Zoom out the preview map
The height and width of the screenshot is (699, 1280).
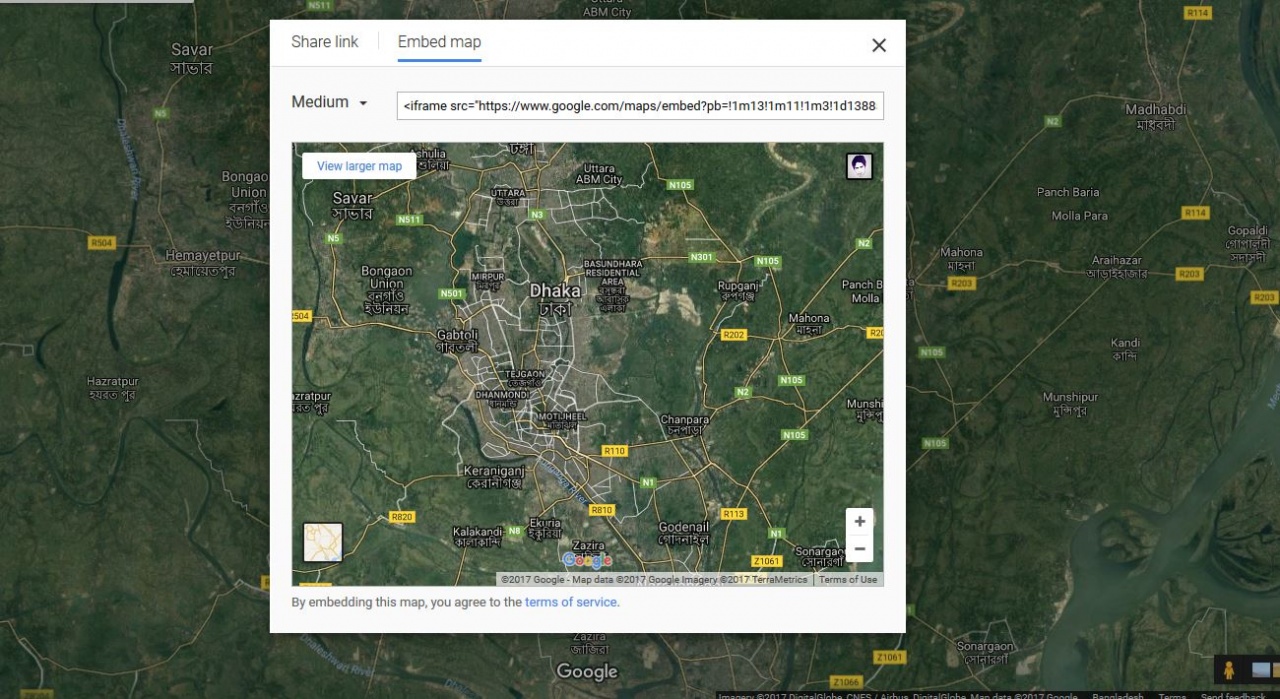pyautogui.click(x=859, y=548)
